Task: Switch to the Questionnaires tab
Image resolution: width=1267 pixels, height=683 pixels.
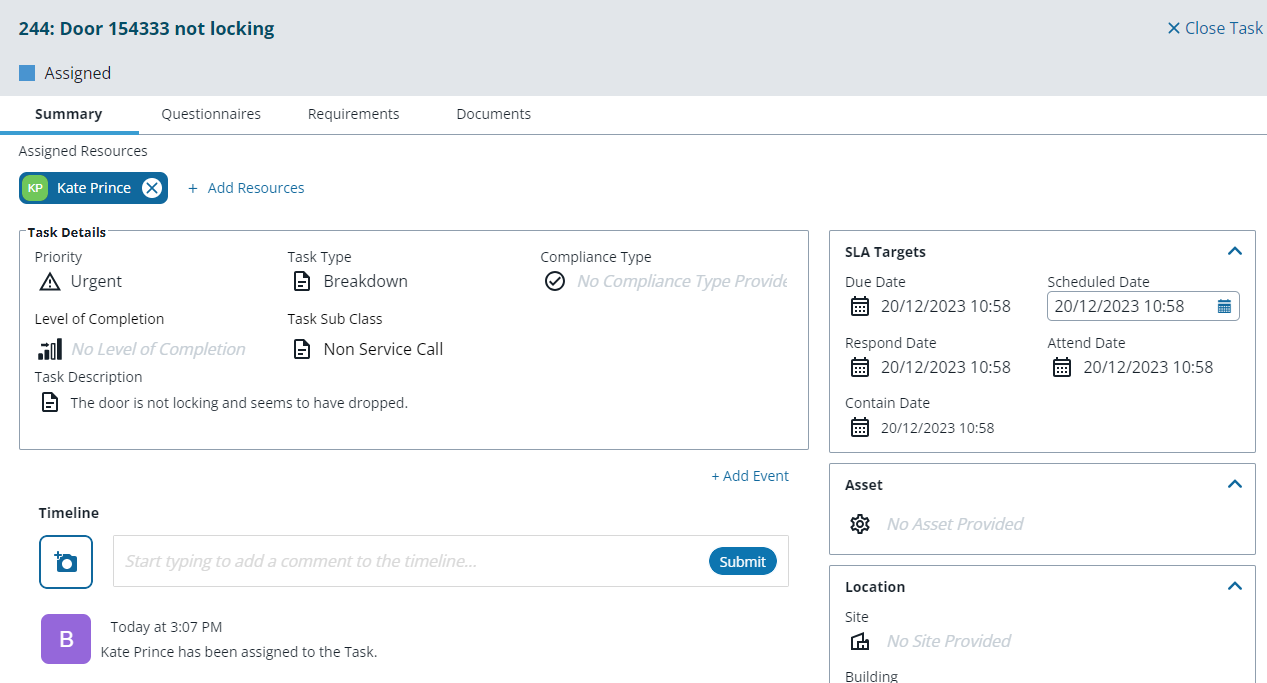Action: [x=211, y=114]
